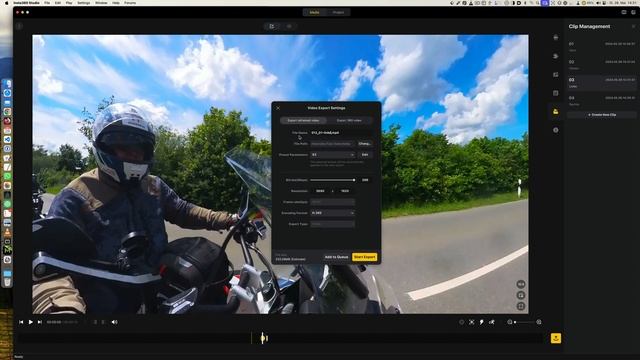Jump to previous frame with the skip-back icon
Viewport: 640px width, 360px height.
click(x=21, y=322)
